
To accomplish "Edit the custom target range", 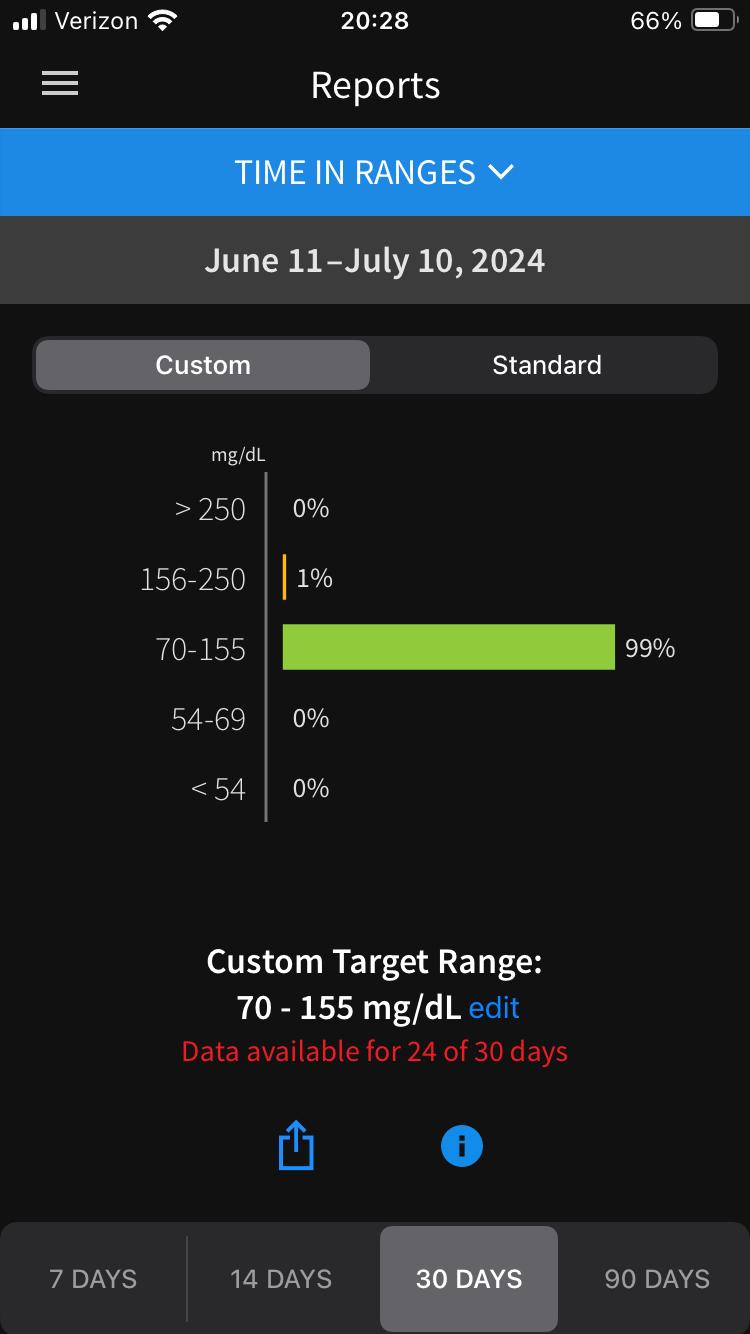I will tap(494, 1007).
